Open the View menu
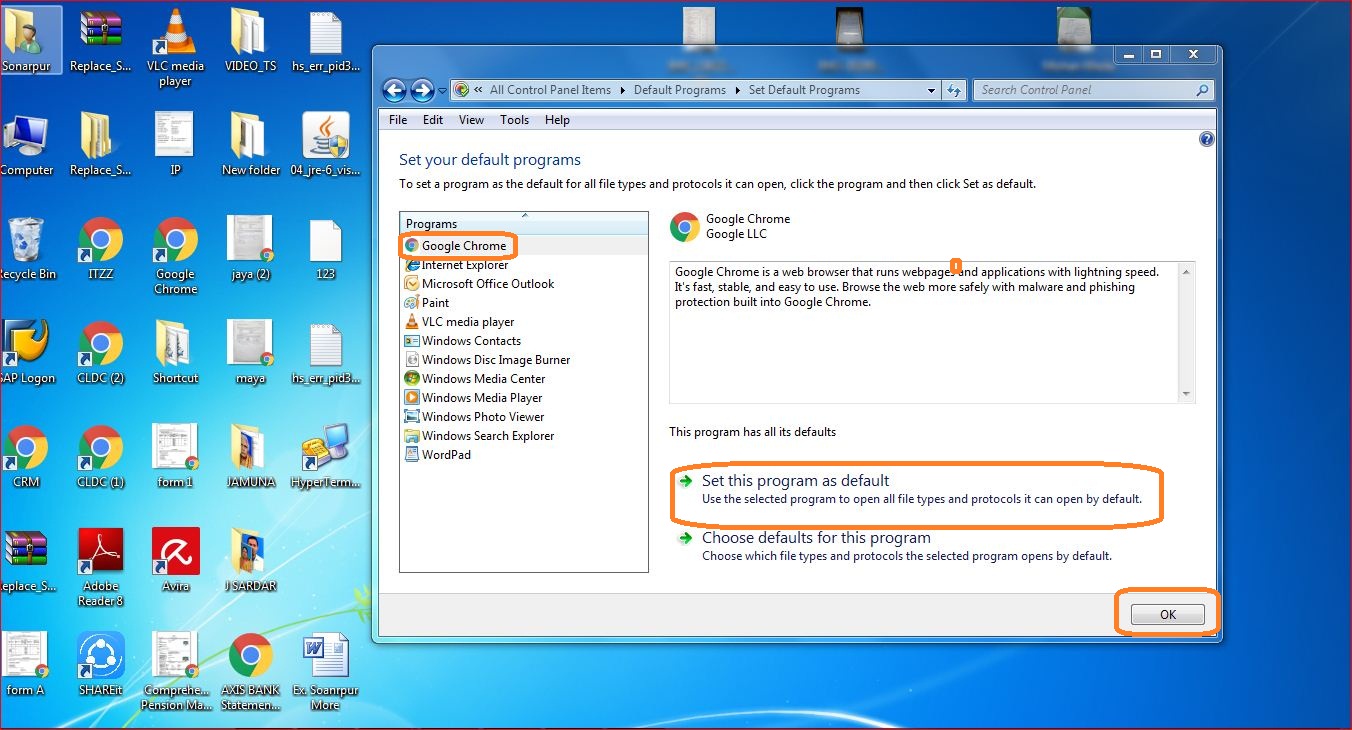 pos(471,120)
